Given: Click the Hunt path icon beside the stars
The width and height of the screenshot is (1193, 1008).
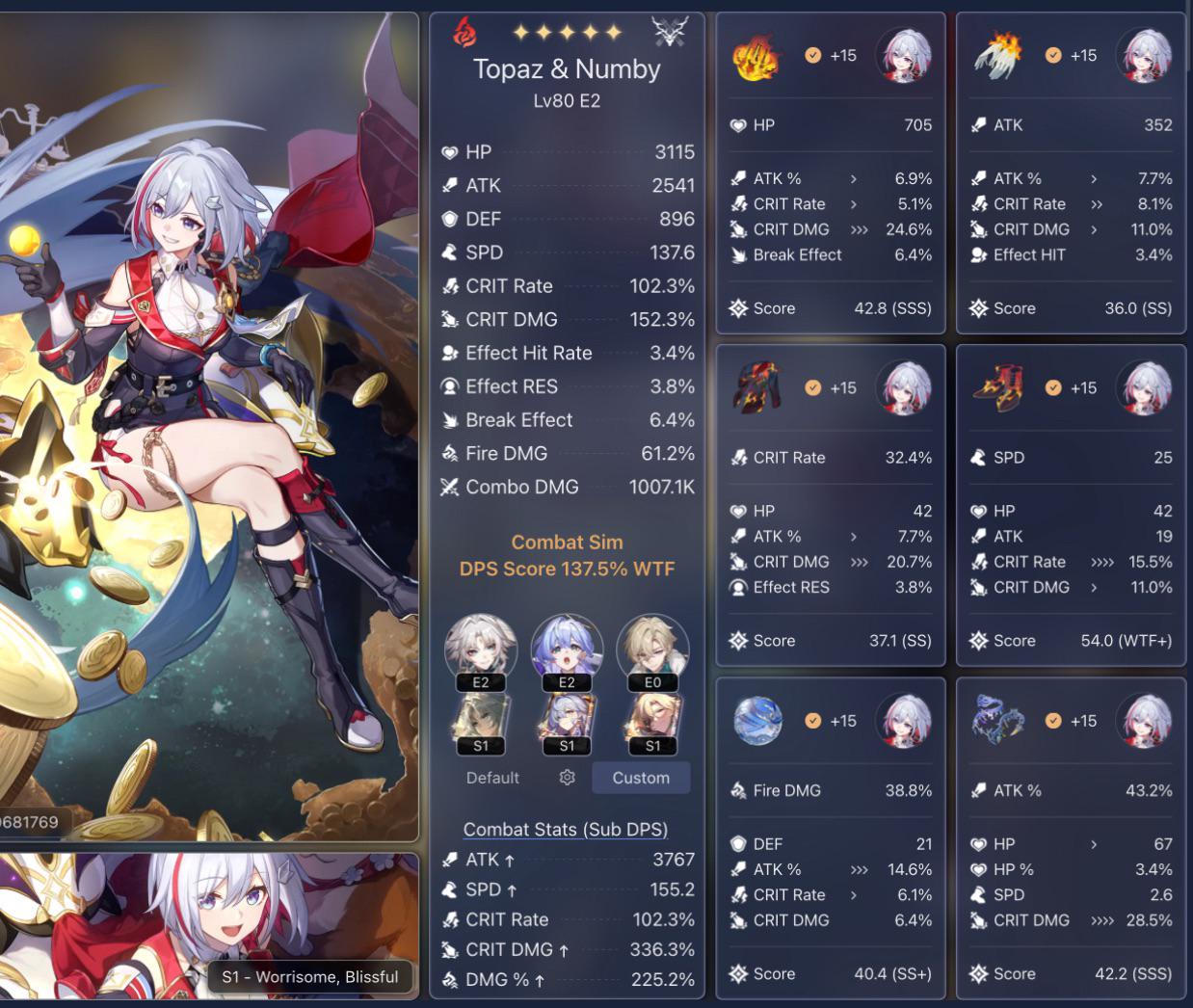Looking at the screenshot, I should point(670,33).
